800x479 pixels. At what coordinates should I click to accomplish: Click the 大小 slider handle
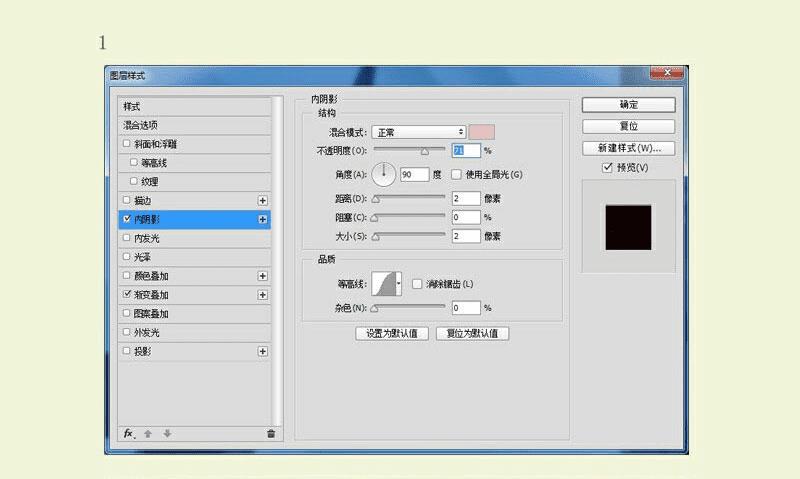[376, 237]
